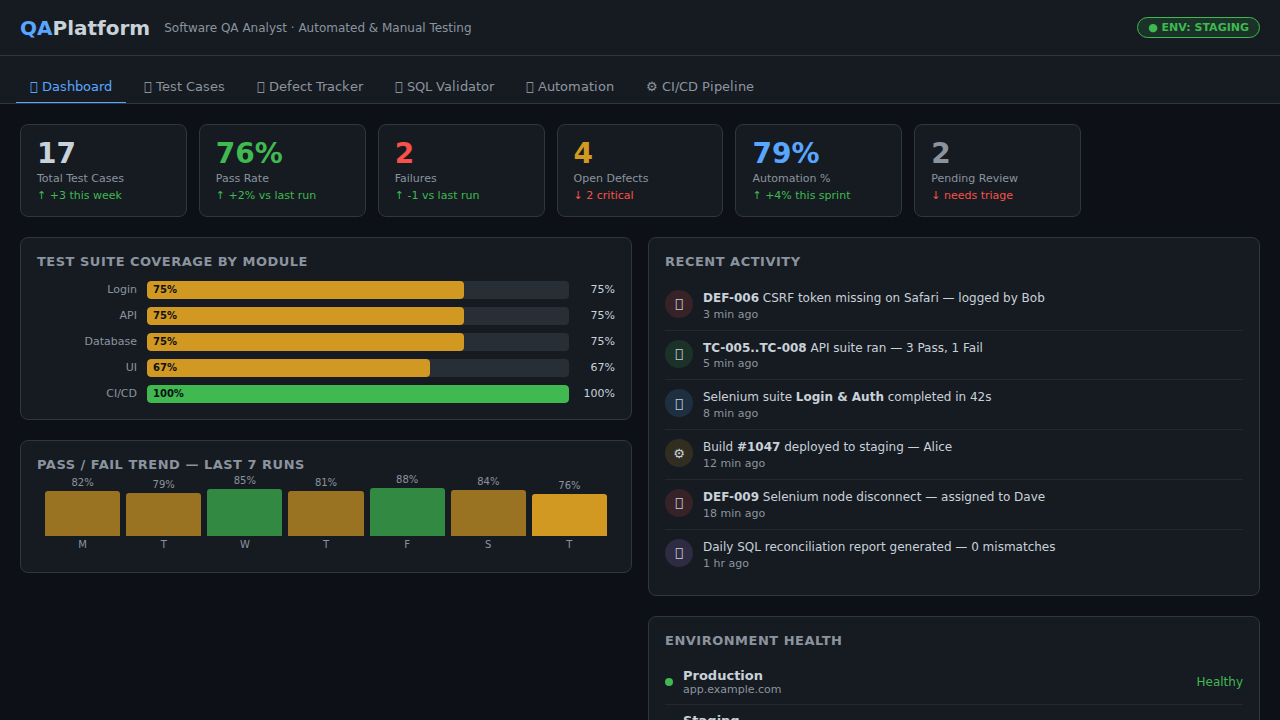The width and height of the screenshot is (1280, 720).
Task: Click the CI/CD Pipeline gear icon
Action: click(x=654, y=86)
